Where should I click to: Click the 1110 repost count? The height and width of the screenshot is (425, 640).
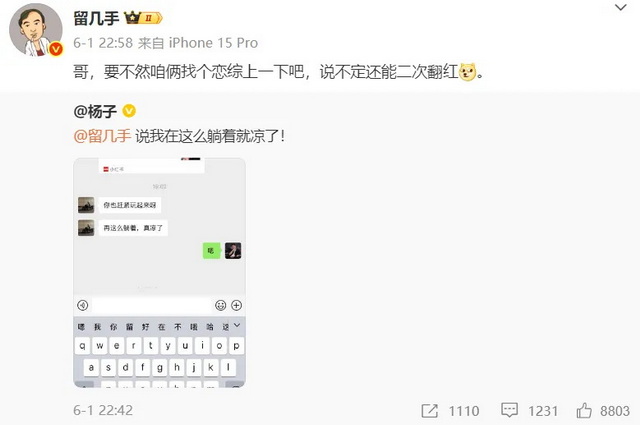coord(464,411)
